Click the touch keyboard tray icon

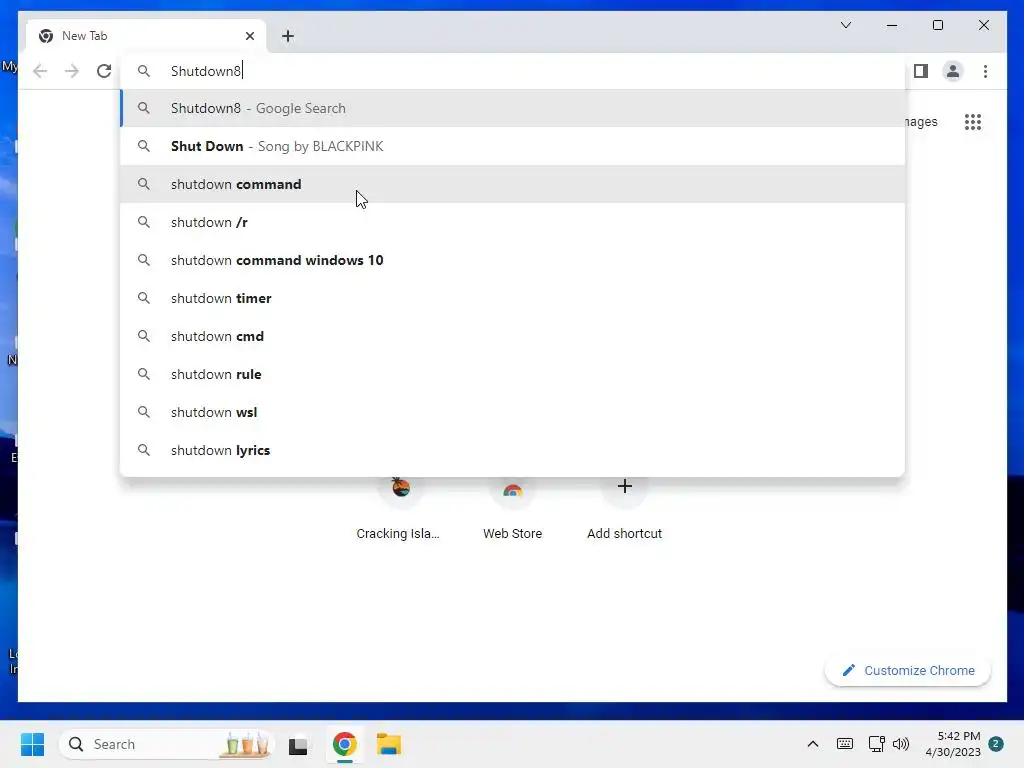[x=845, y=744]
